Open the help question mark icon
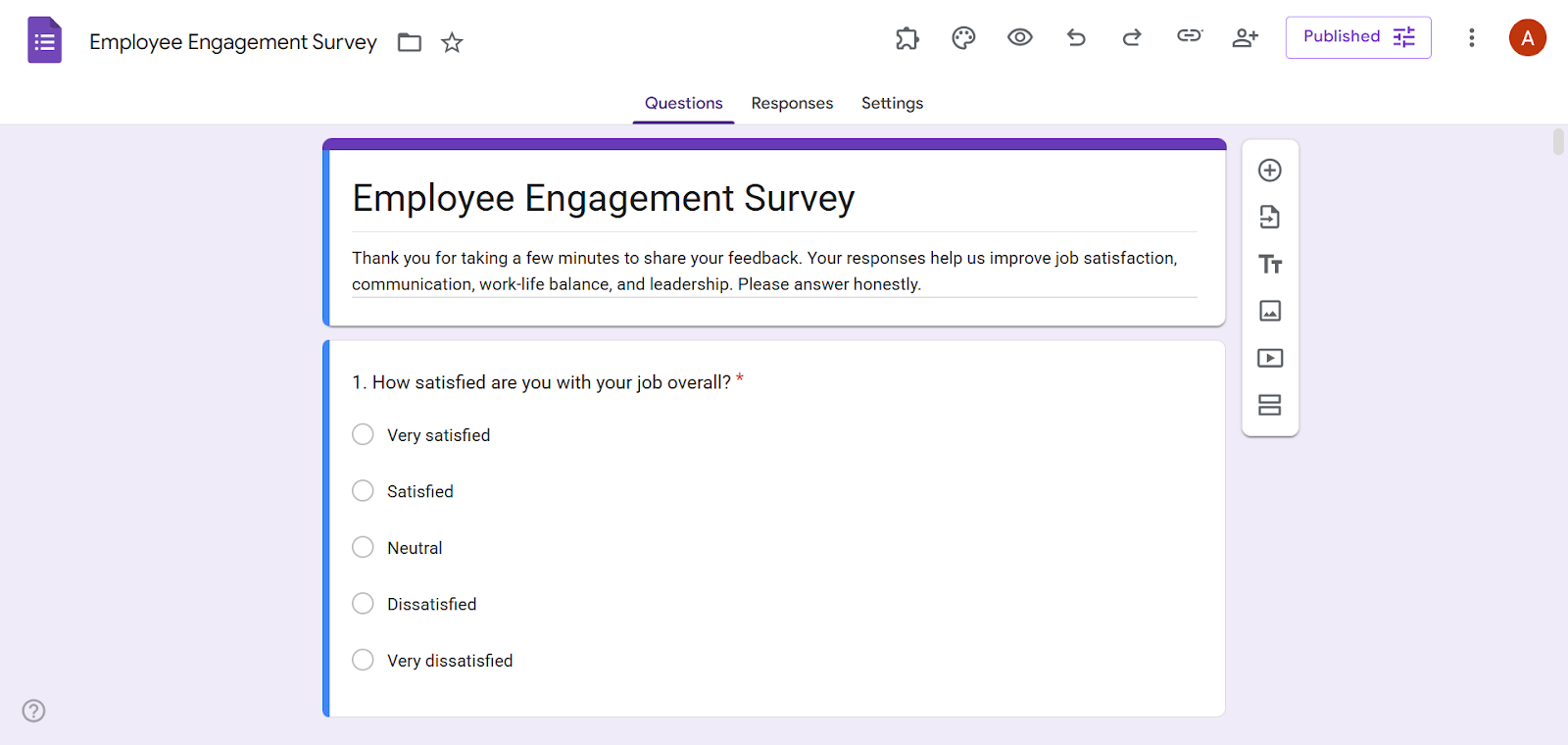 34,711
